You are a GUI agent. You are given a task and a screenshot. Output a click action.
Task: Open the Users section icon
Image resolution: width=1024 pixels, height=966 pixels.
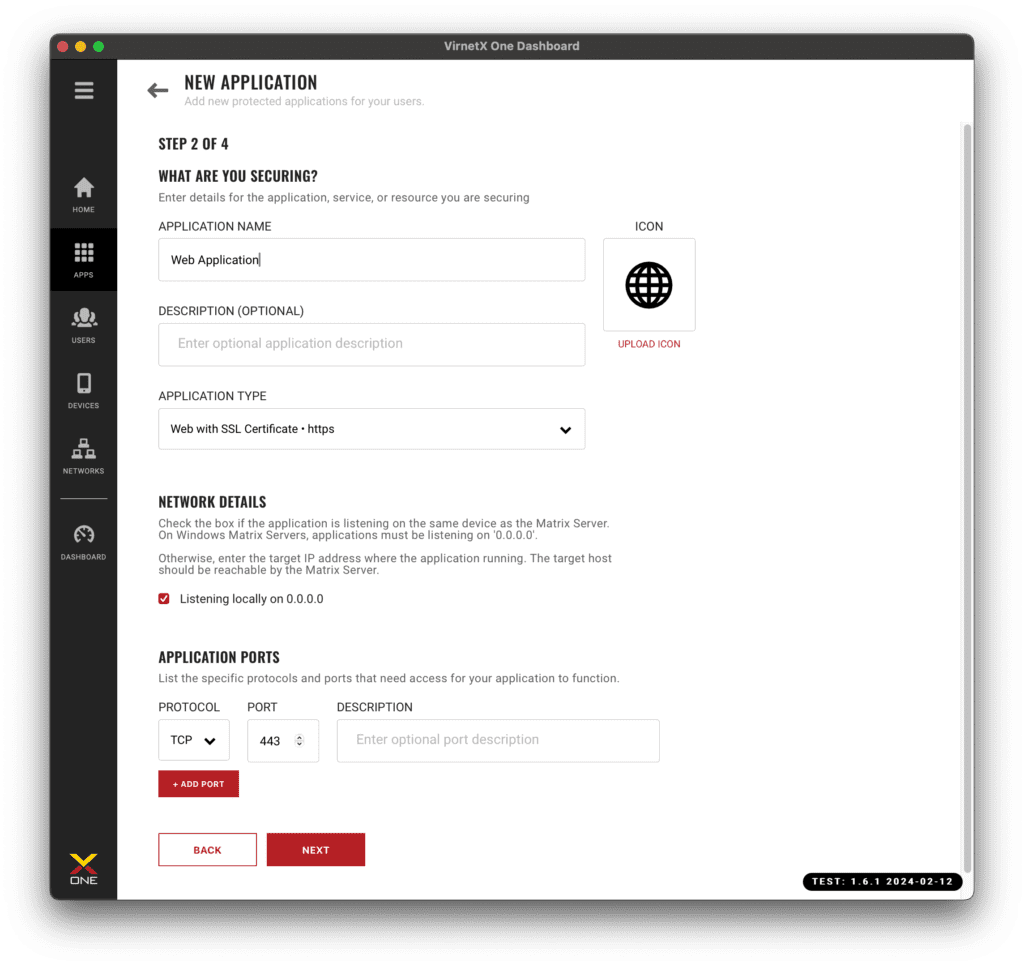(x=84, y=325)
